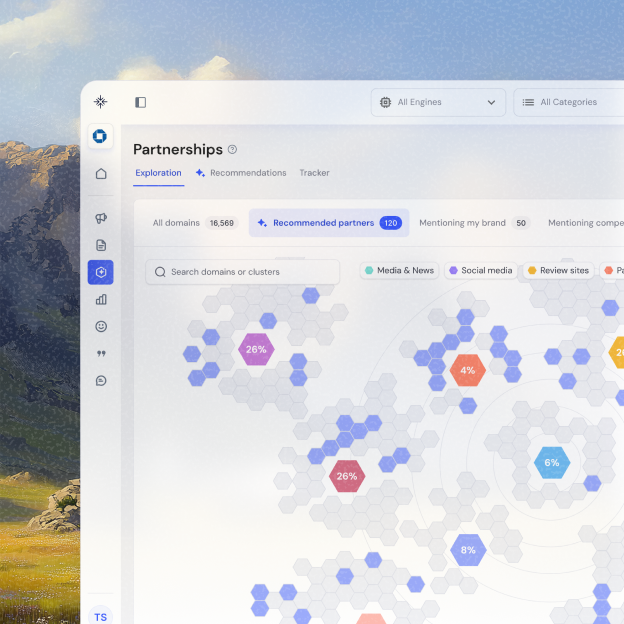Select Recommended partners filter tab

(x=329, y=223)
